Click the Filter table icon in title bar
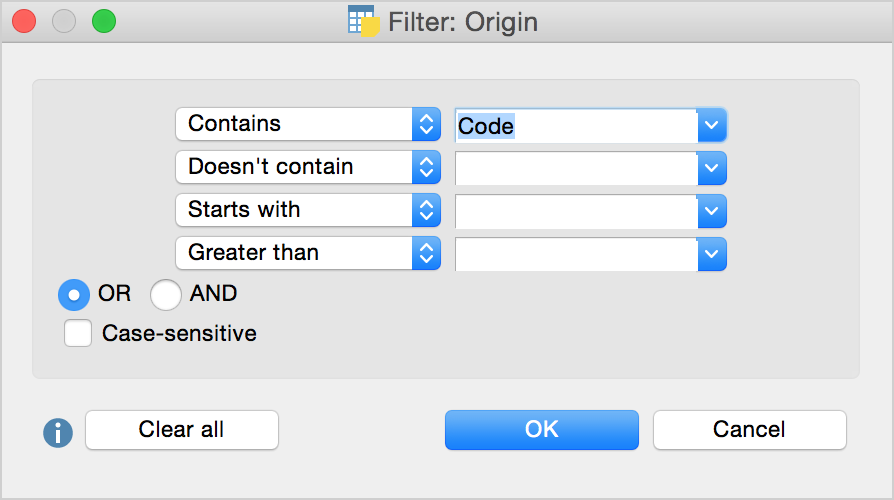 tap(361, 21)
